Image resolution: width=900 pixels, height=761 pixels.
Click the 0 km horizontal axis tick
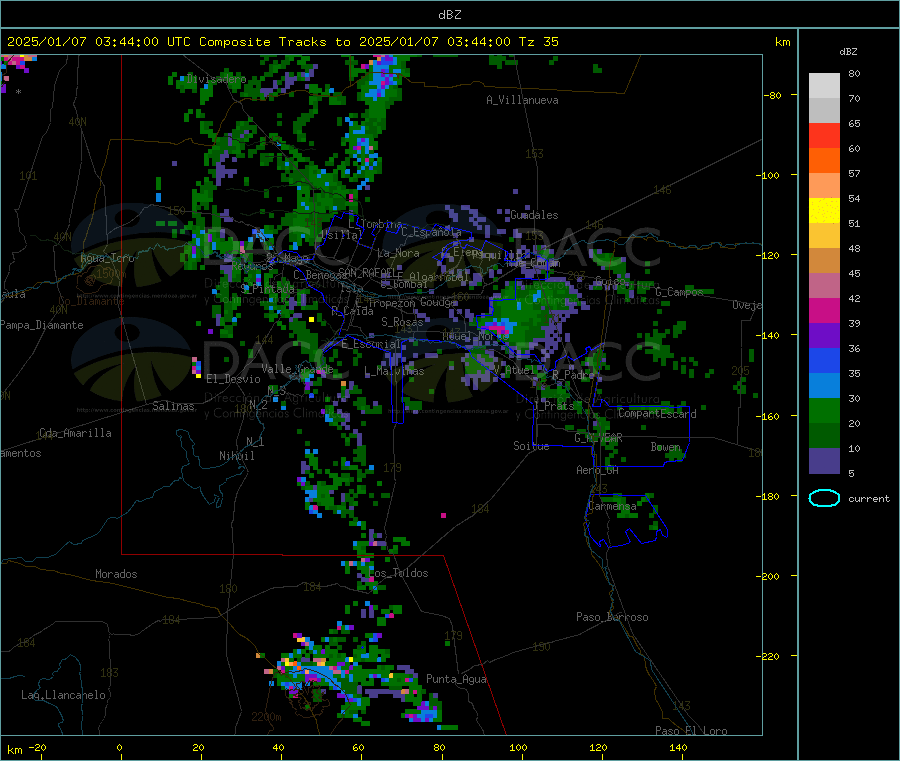point(119,747)
